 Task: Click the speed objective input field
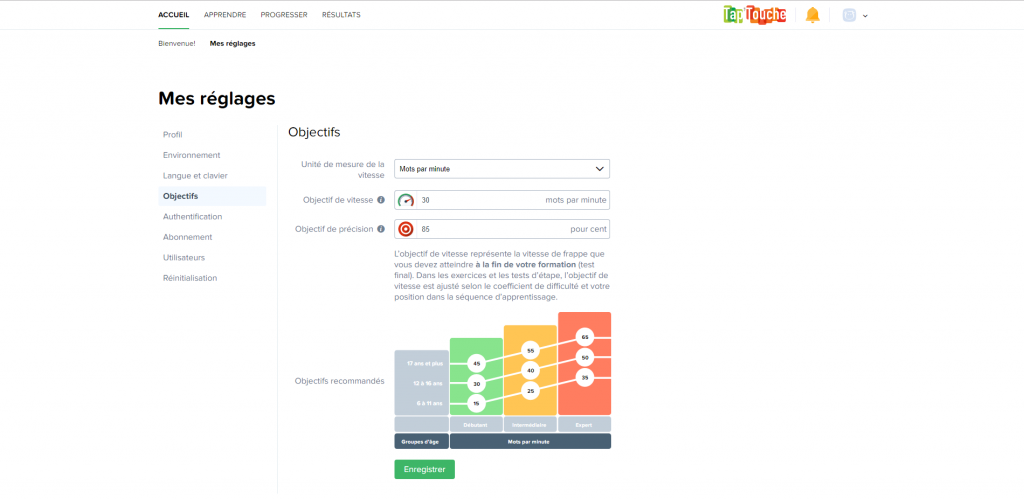480,200
